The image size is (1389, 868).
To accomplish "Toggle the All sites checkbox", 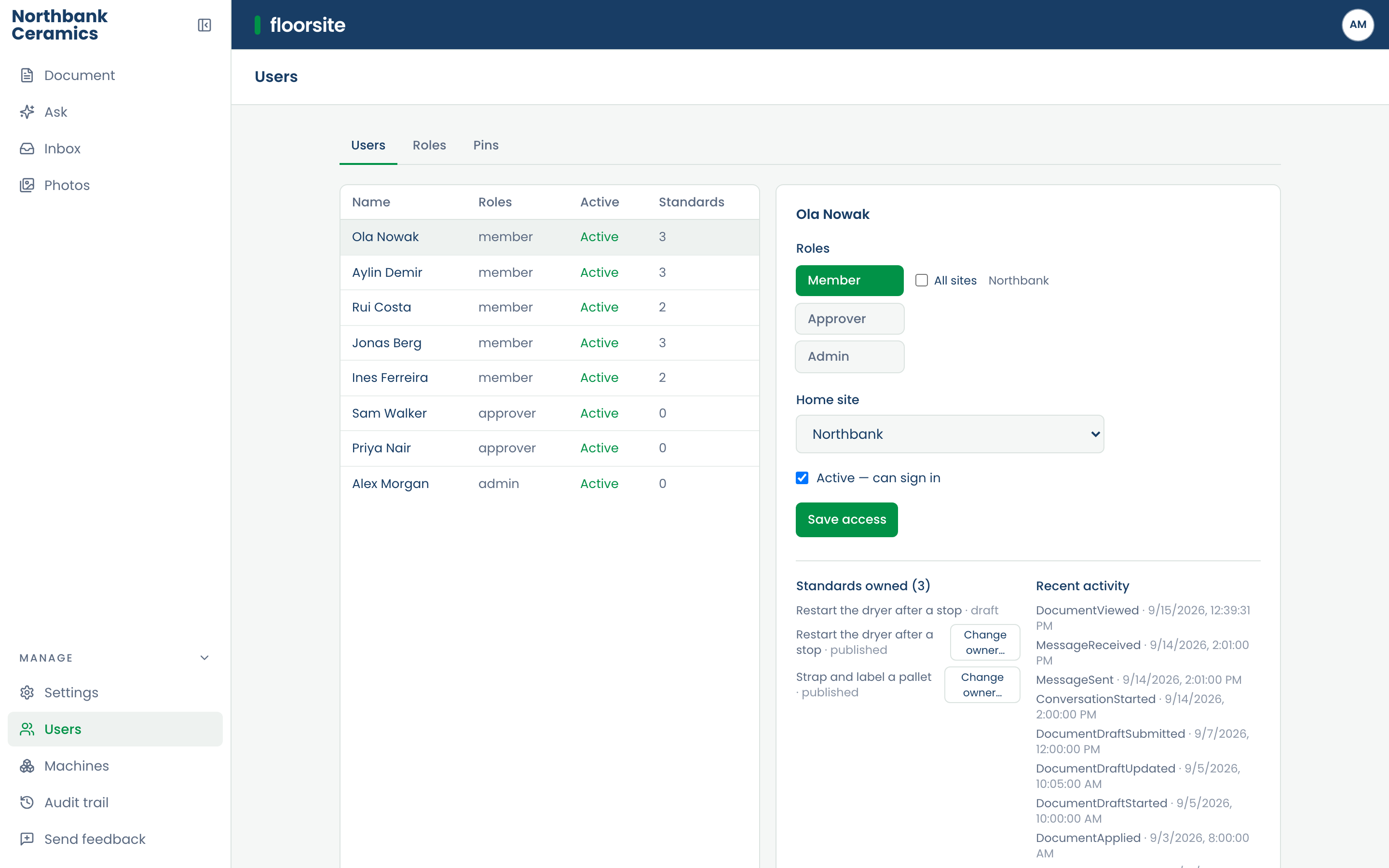I will [x=921, y=280].
